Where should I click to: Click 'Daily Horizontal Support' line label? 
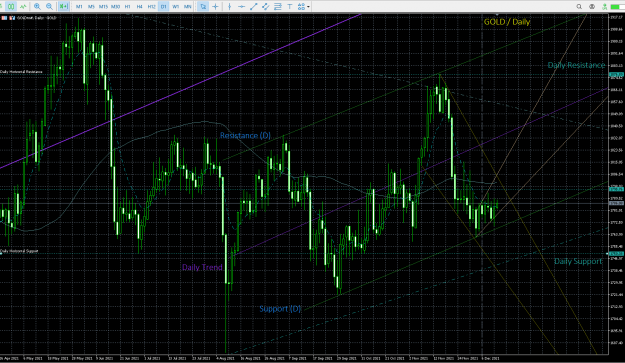pyautogui.click(x=19, y=251)
